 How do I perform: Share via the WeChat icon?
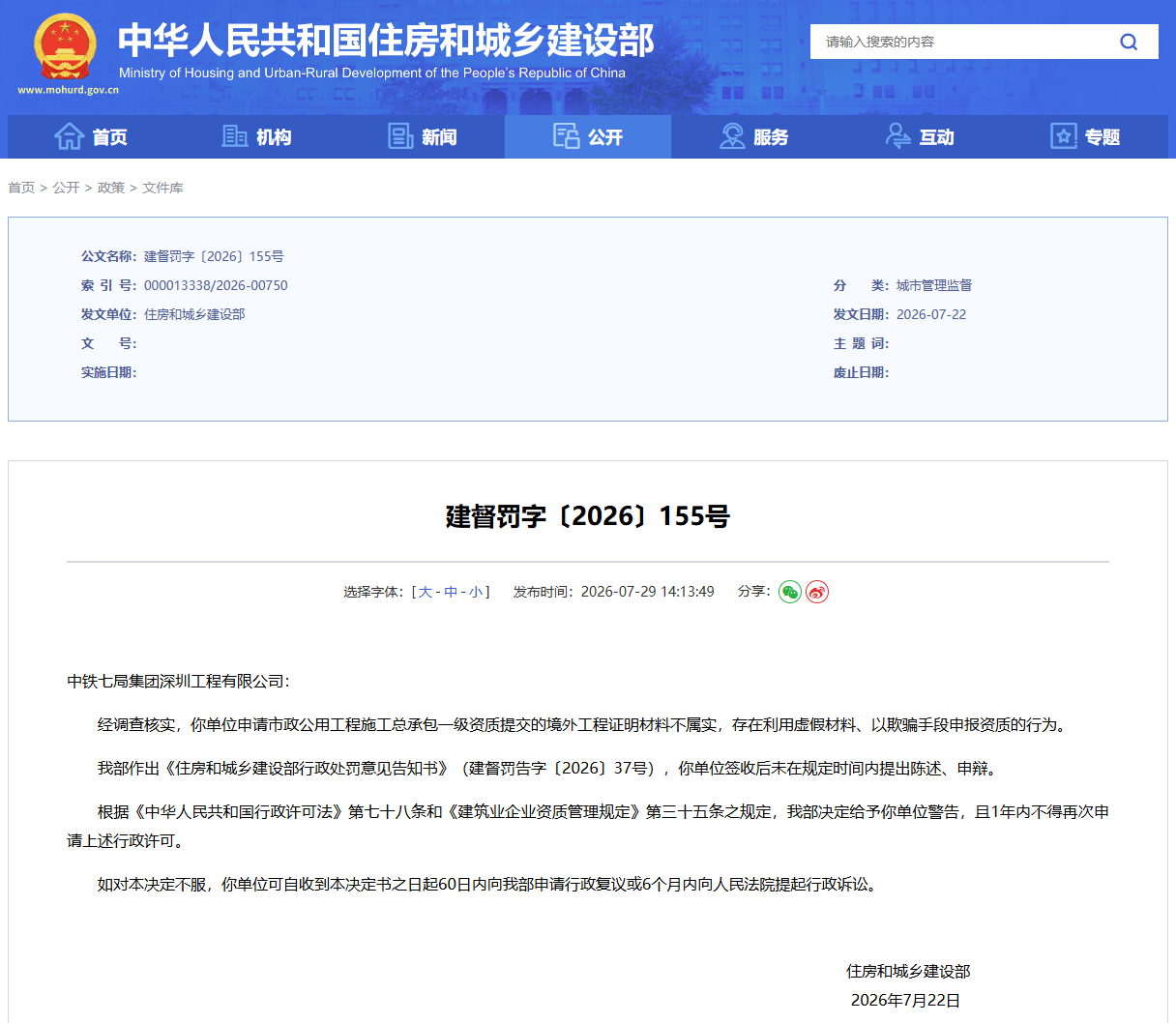(790, 592)
